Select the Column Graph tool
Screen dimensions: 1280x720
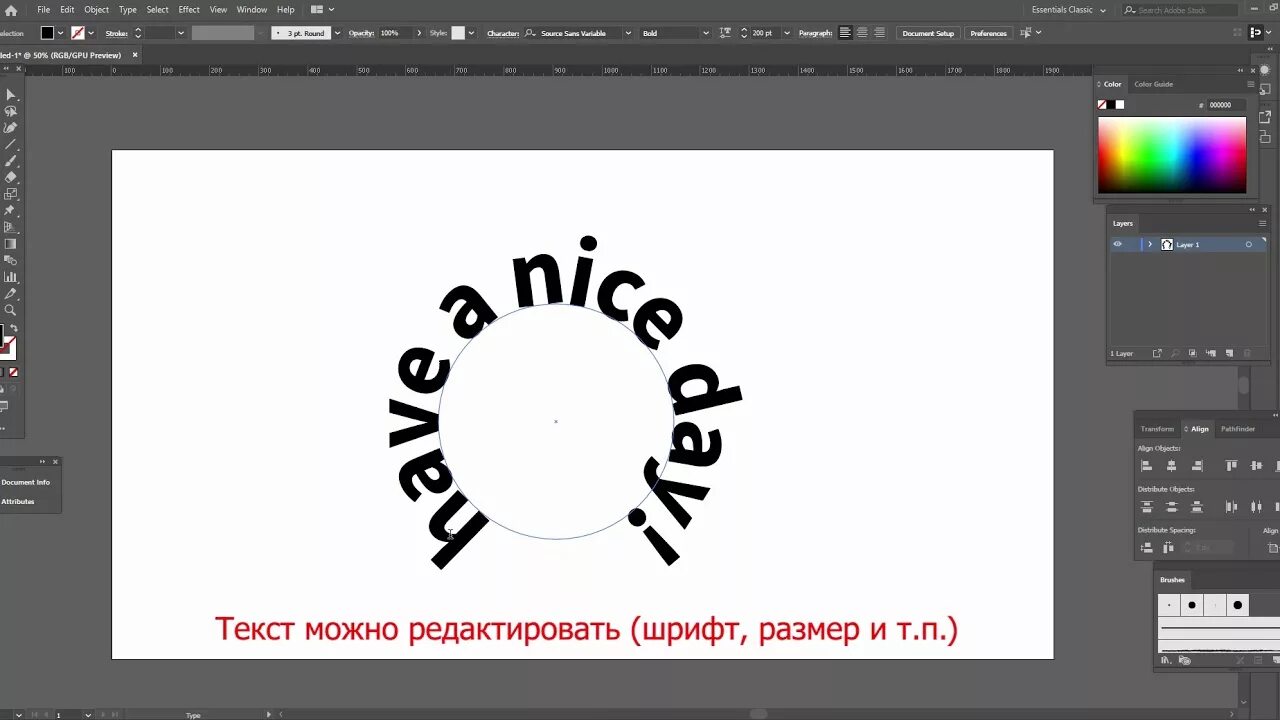pos(10,277)
